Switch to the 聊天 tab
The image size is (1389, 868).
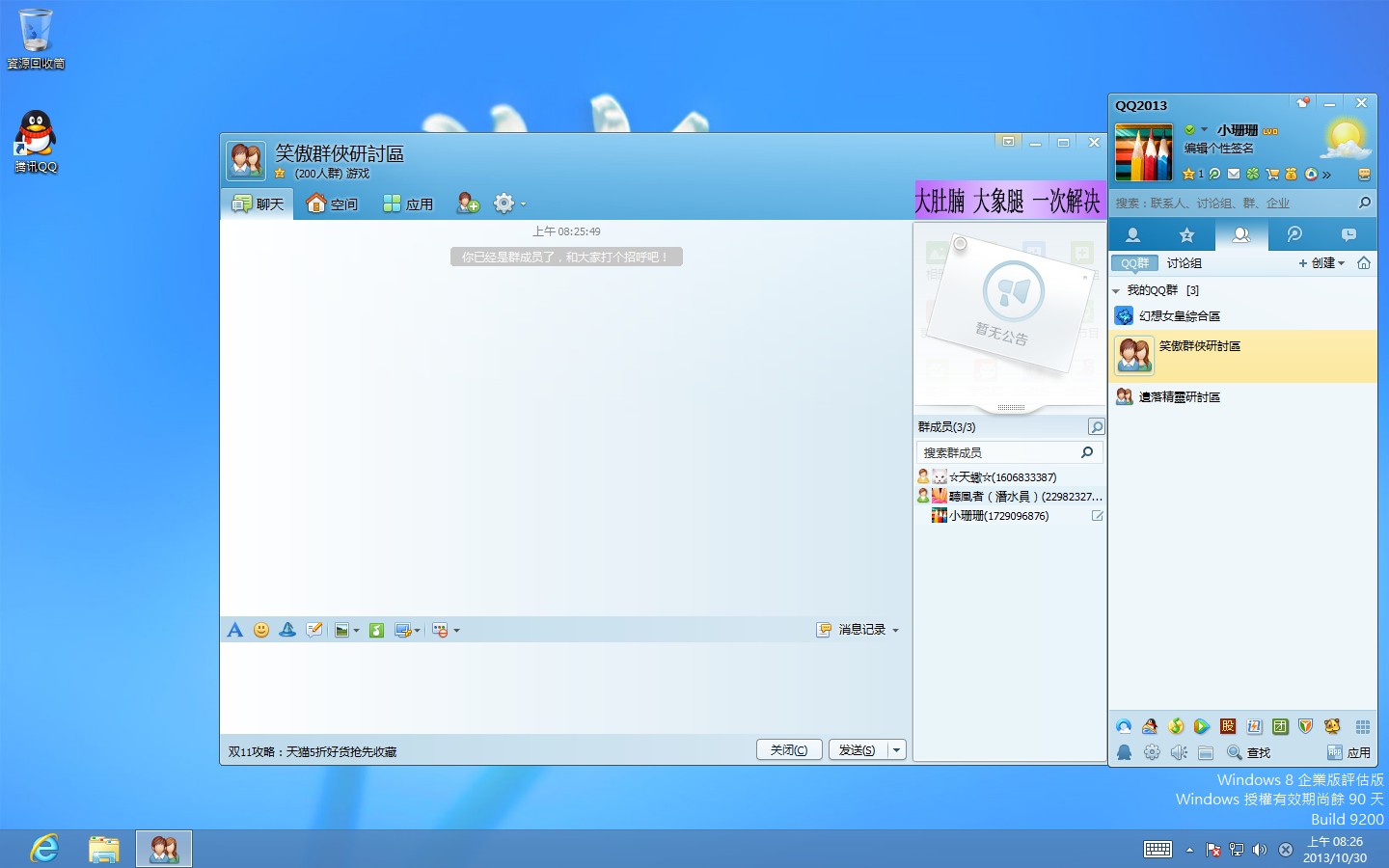pos(258,203)
